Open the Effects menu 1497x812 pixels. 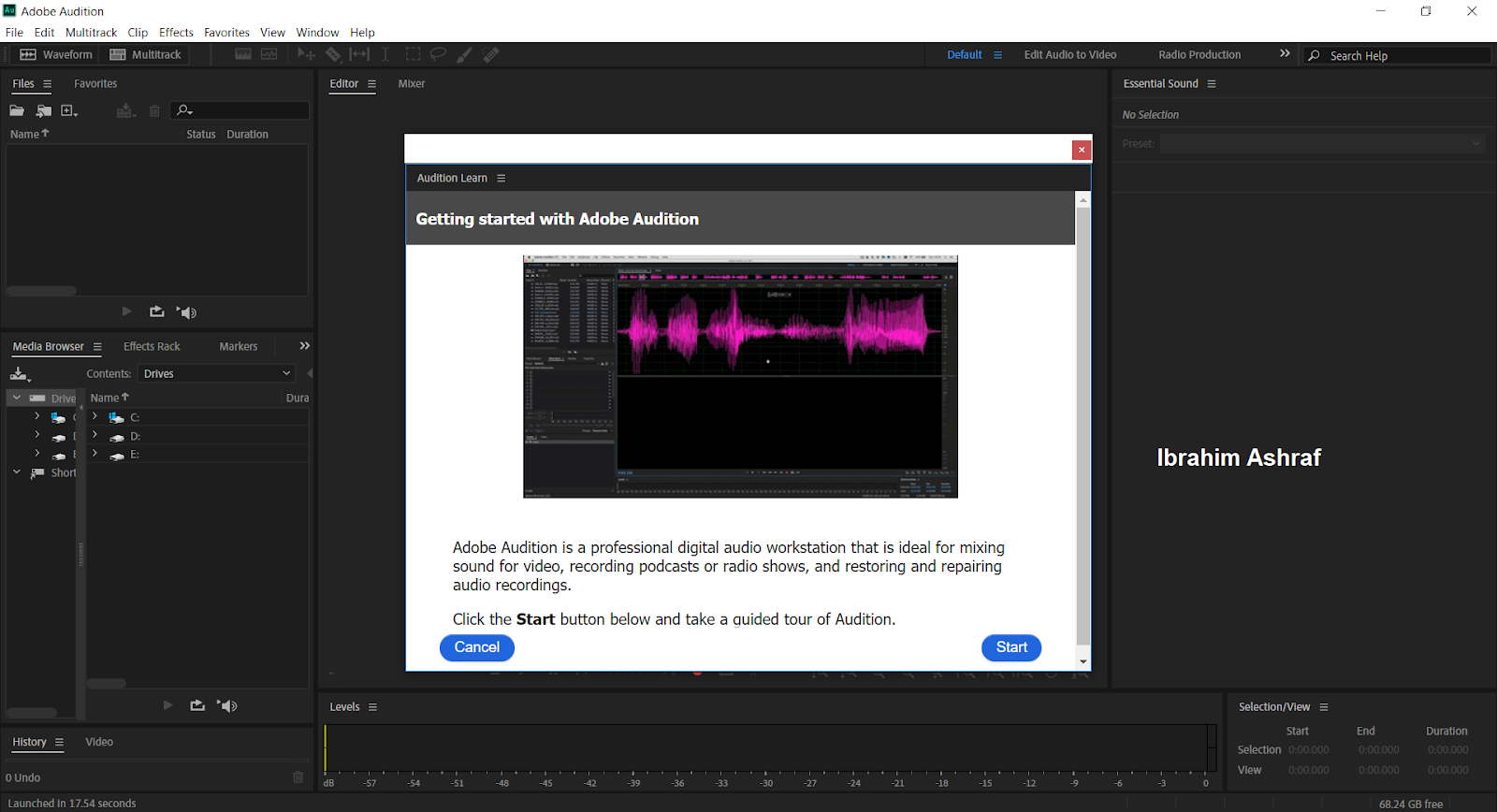[176, 32]
